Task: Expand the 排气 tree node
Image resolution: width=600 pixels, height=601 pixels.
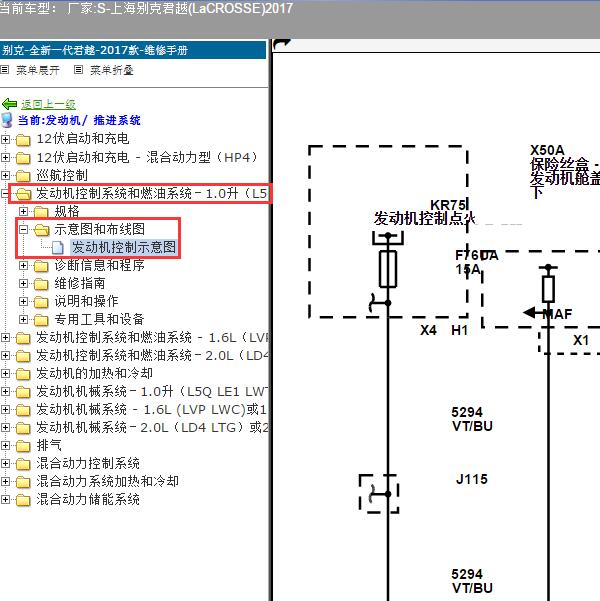Action: (x=5, y=445)
